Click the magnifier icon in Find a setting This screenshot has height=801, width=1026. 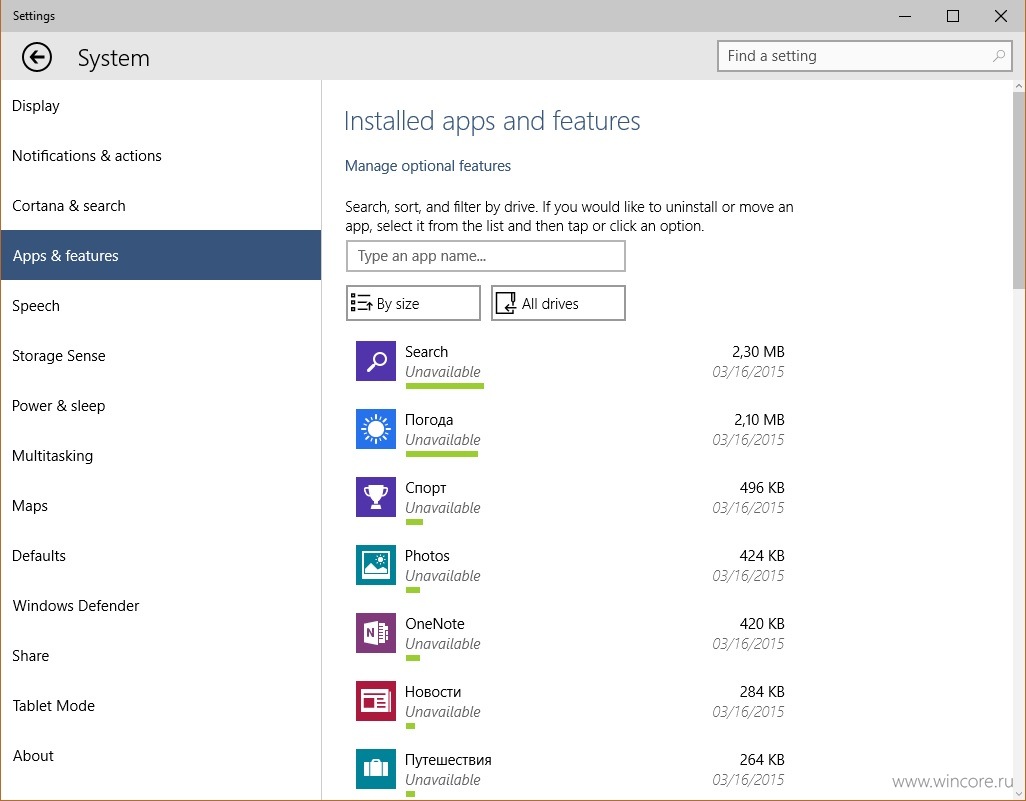tap(999, 56)
